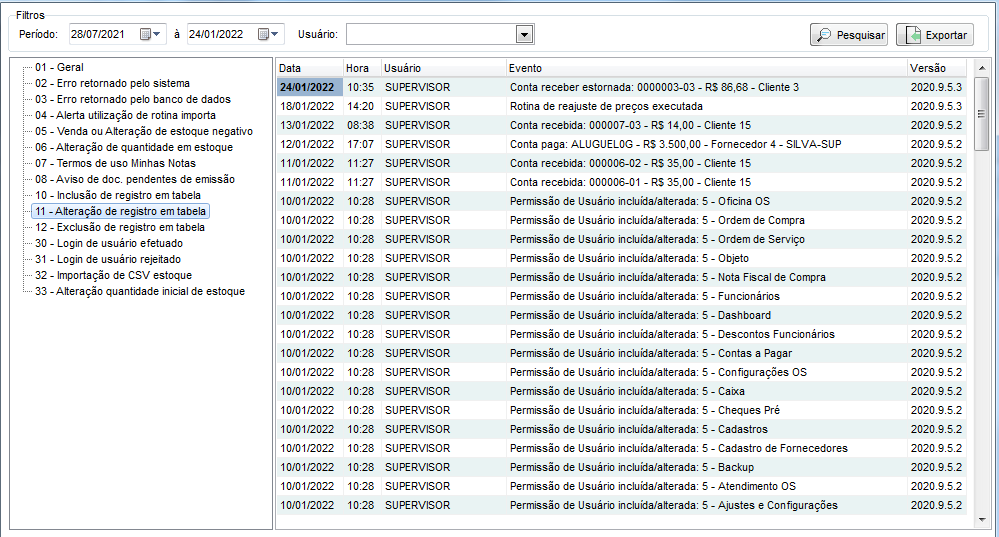Open '32 - Importação de CSV estoque' category
This screenshot has width=999, height=537.
[113, 275]
